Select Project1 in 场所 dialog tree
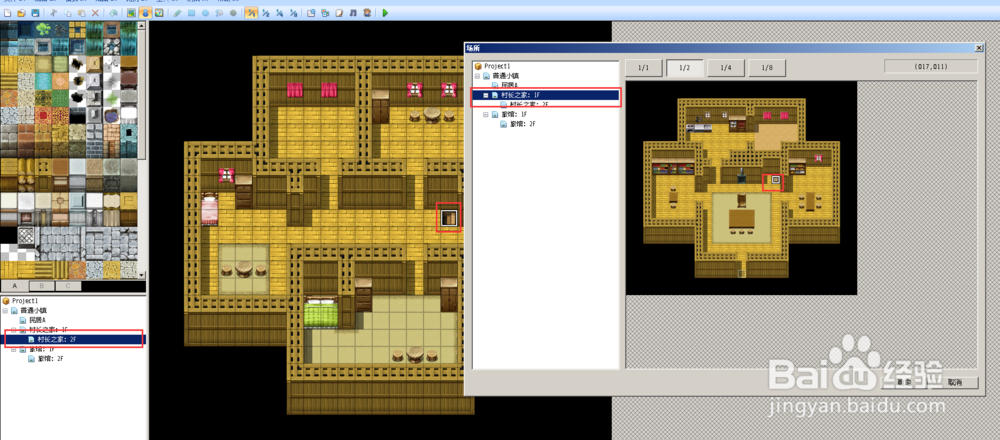This screenshot has width=1000, height=440. tap(497, 66)
